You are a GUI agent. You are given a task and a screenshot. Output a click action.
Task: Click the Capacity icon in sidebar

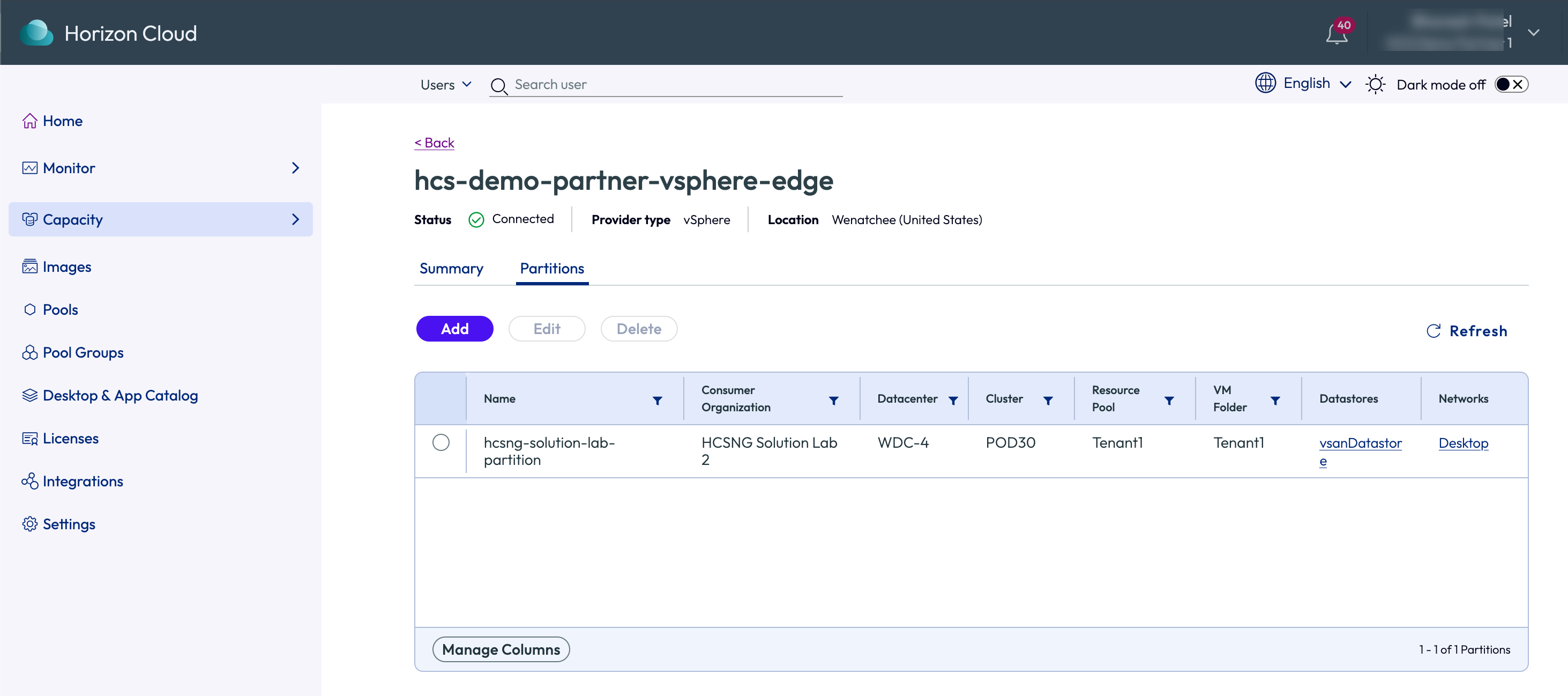[30, 219]
